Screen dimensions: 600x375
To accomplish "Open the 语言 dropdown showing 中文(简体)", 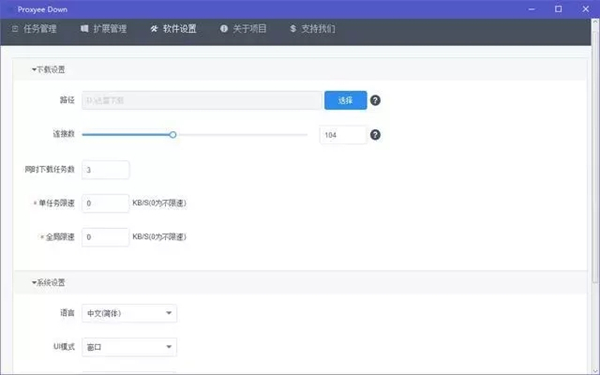I will (x=129, y=313).
